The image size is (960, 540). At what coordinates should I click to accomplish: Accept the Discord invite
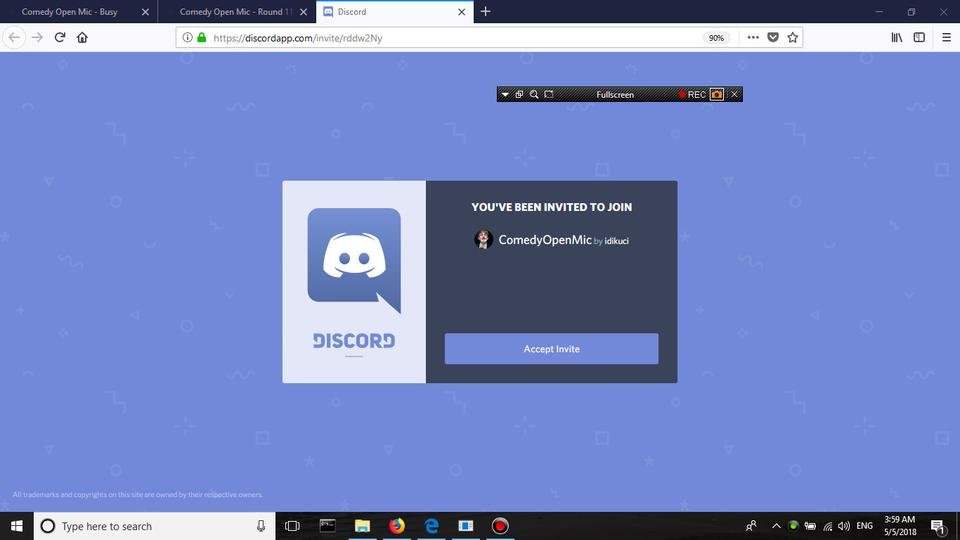tap(551, 348)
